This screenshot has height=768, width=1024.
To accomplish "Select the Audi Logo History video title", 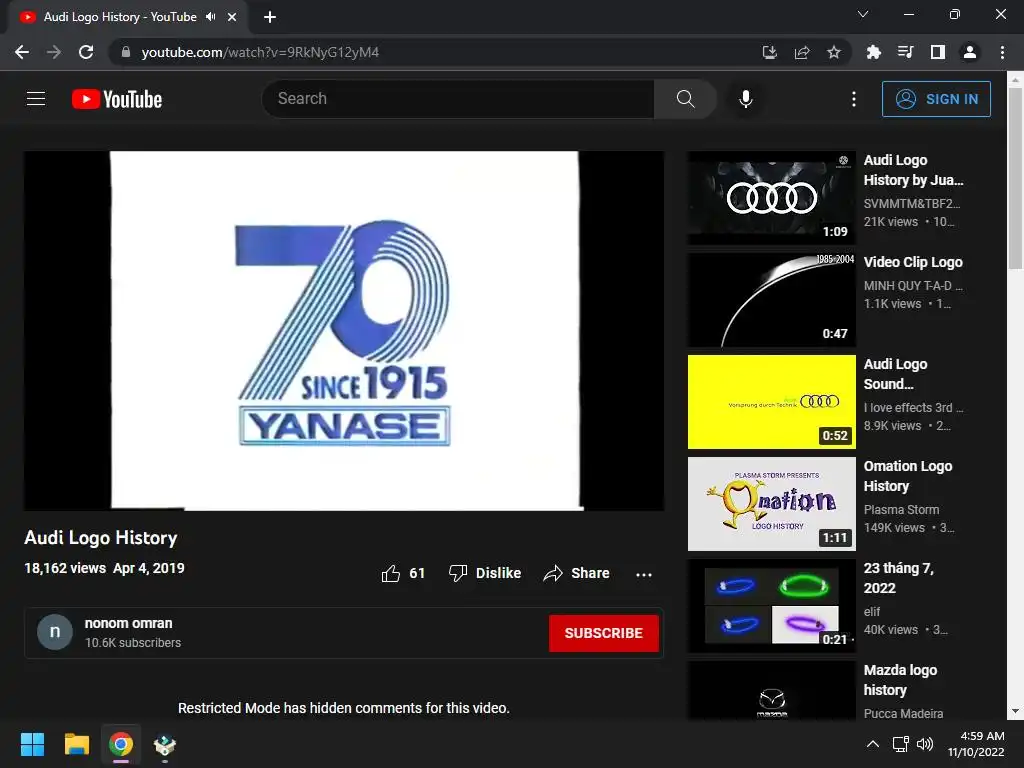I will [101, 537].
